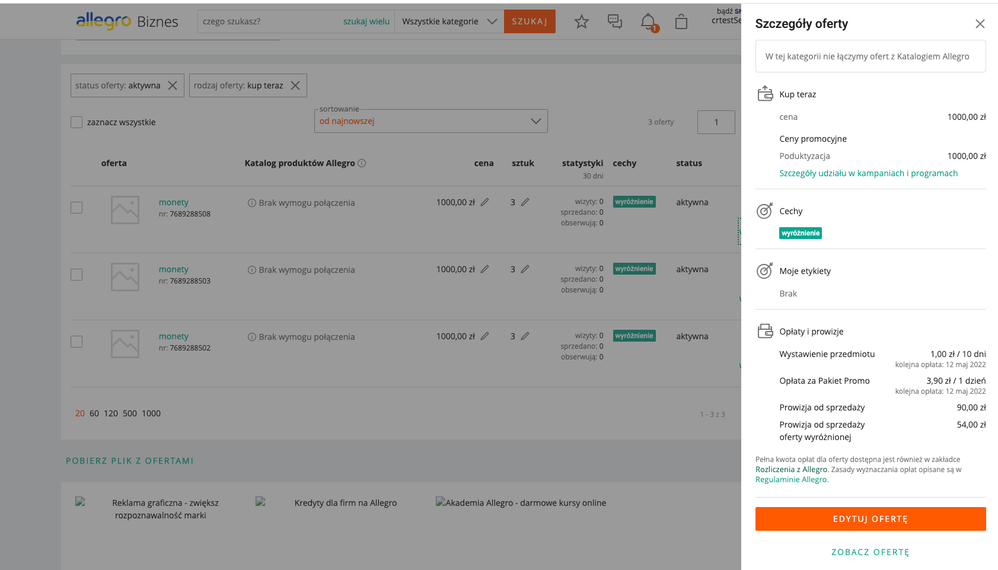Screen dimensions: 998x570
Task: Click 'wyróżnienie' badge of offer 7689288503
Action: [634, 268]
